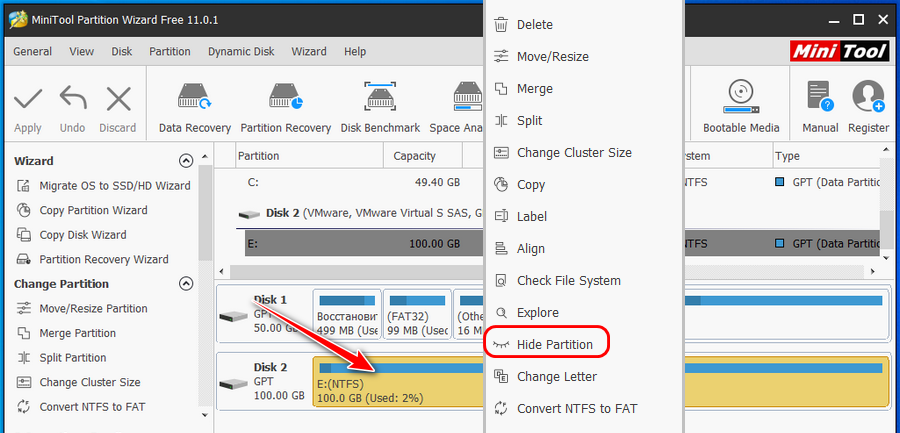Click the Undo arrow icon
900x433 pixels.
[x=72, y=100]
